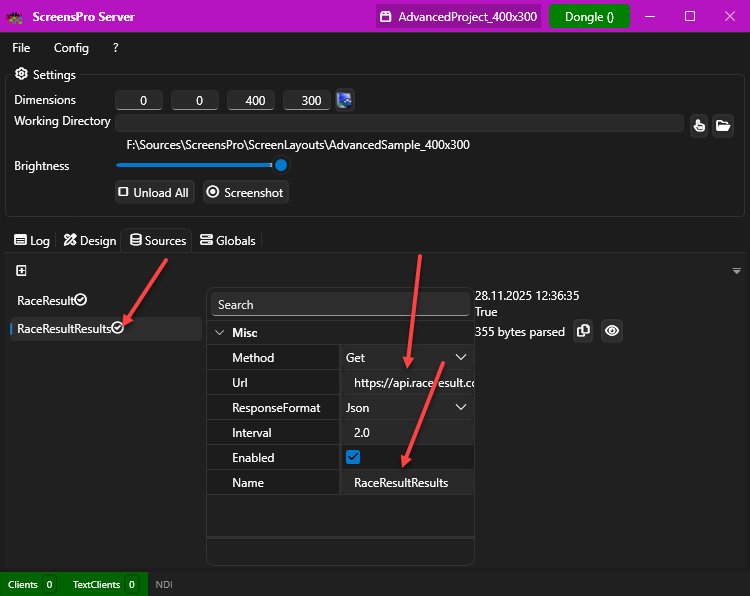This screenshot has width=750, height=596.
Task: Uncheck the Enabled checkbox
Action: pyautogui.click(x=353, y=457)
